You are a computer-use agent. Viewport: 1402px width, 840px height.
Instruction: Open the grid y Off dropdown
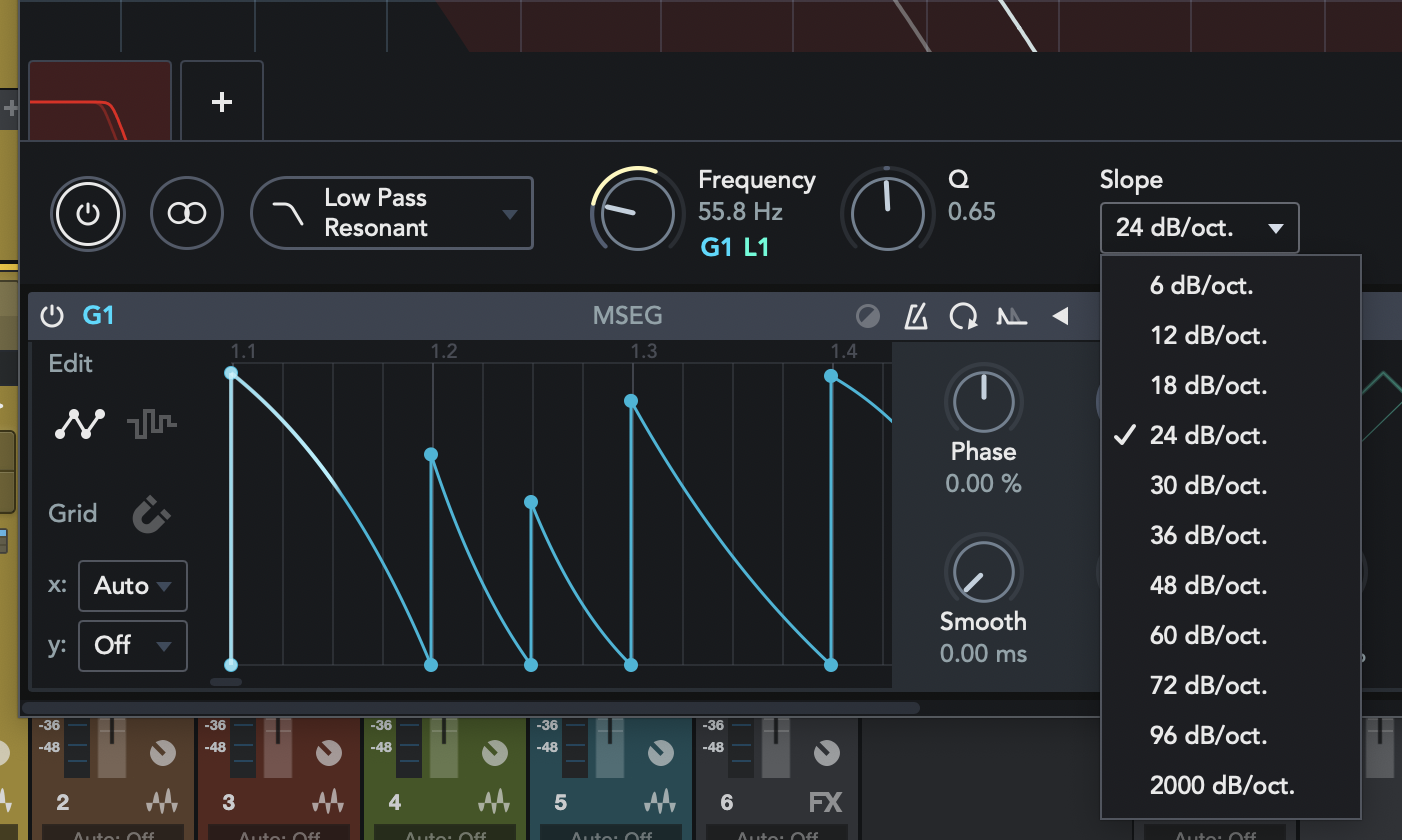133,646
